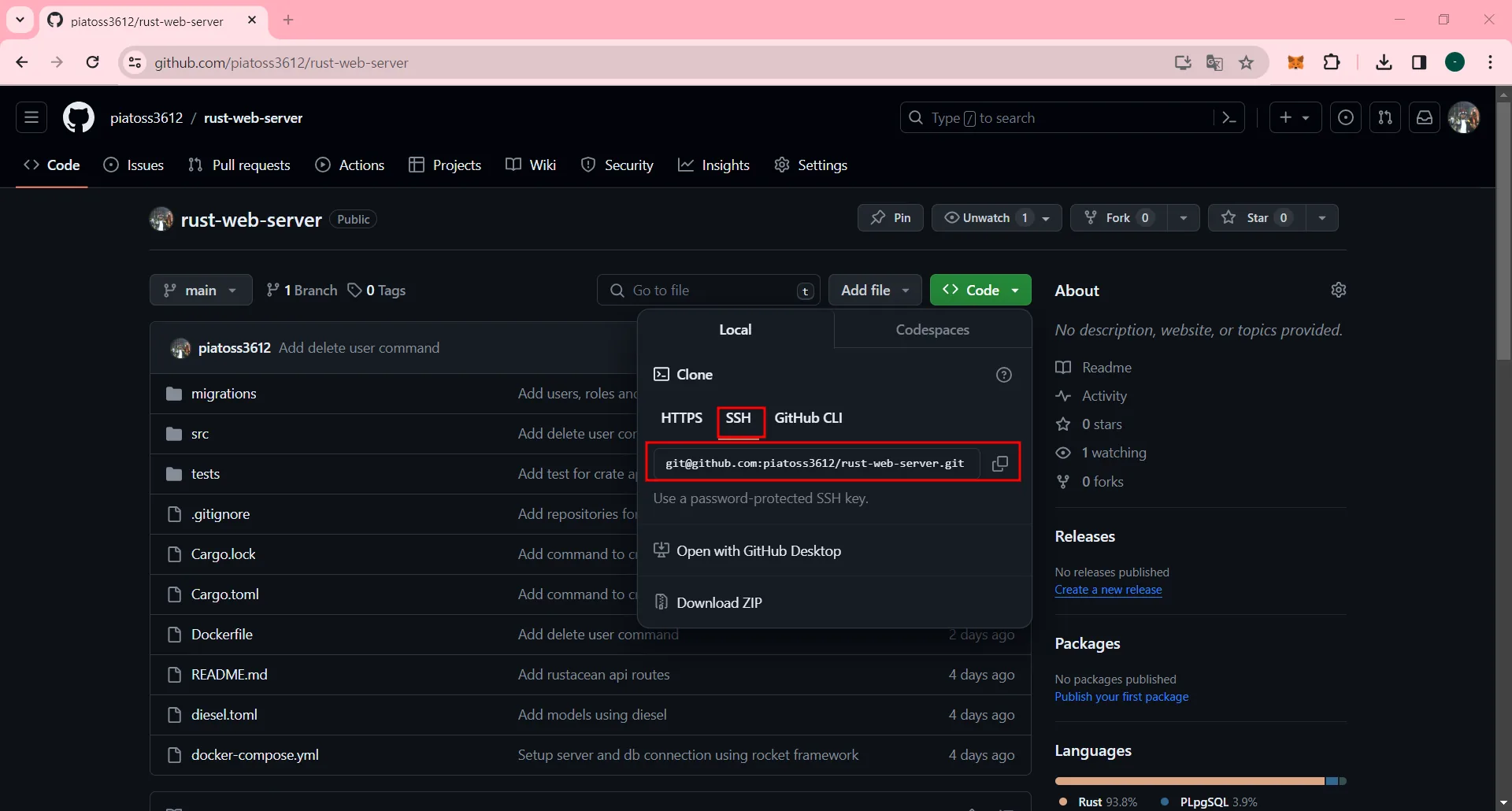
Task: Open the Wiki tab
Action: 531,165
